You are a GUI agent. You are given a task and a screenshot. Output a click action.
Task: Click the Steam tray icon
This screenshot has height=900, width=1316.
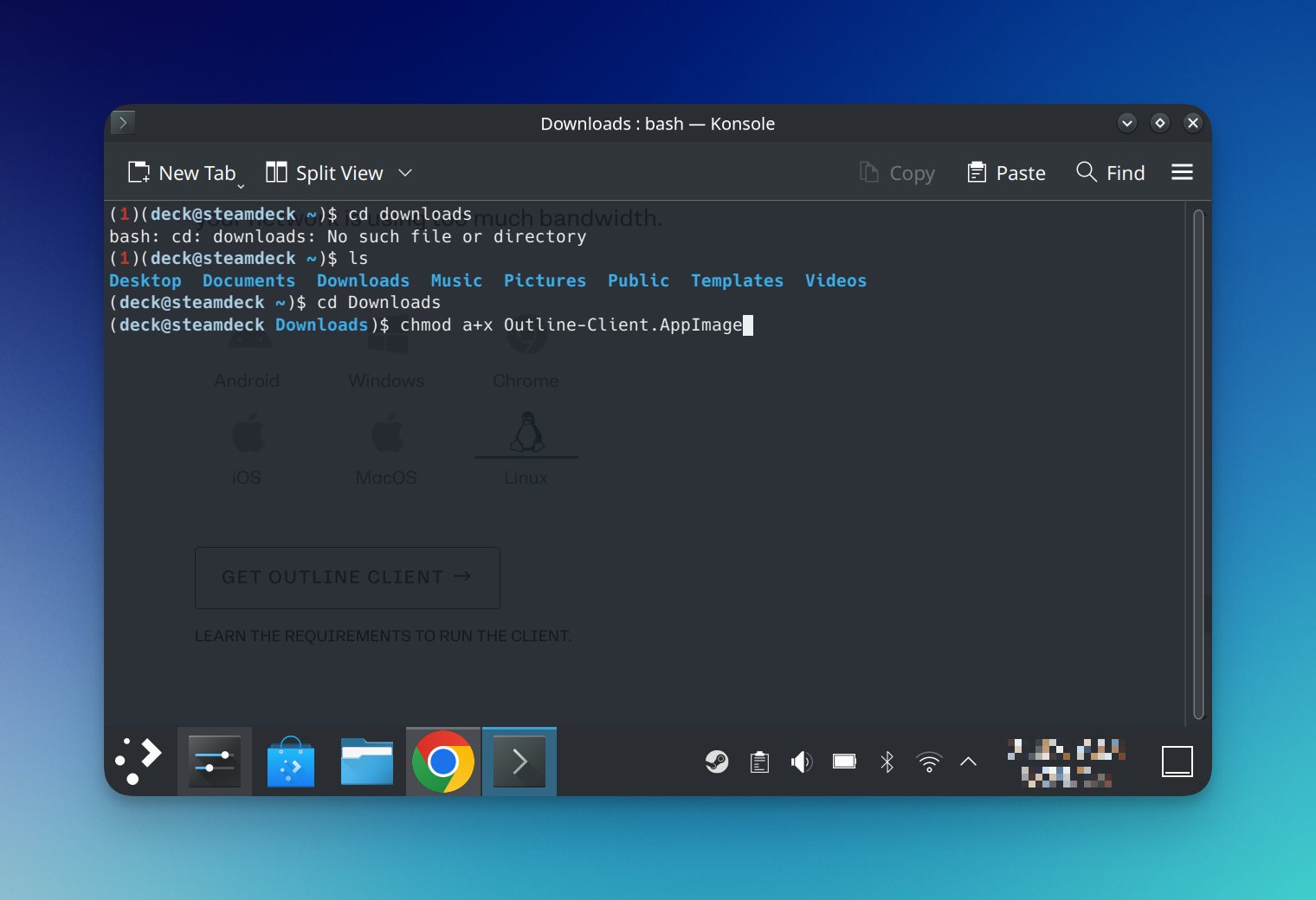(x=717, y=762)
